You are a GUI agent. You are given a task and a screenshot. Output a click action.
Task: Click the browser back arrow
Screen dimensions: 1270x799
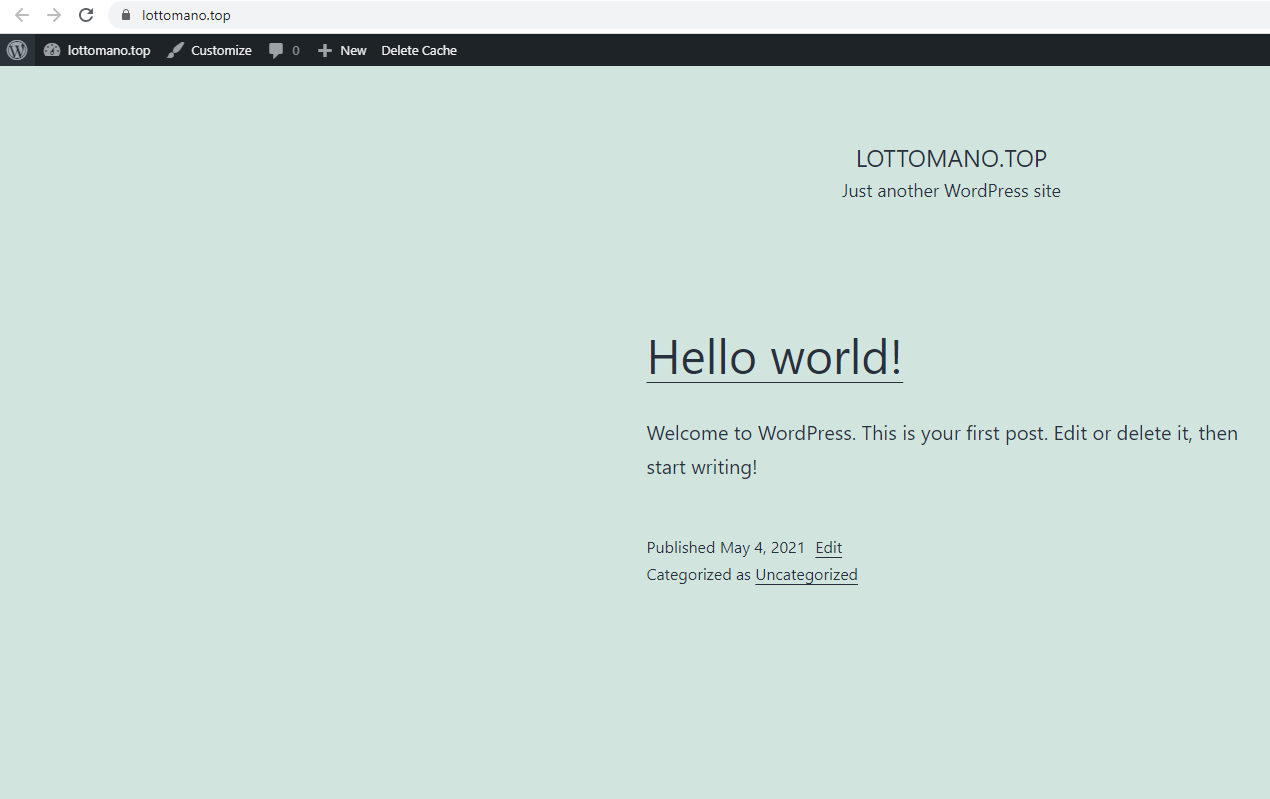(x=22, y=15)
